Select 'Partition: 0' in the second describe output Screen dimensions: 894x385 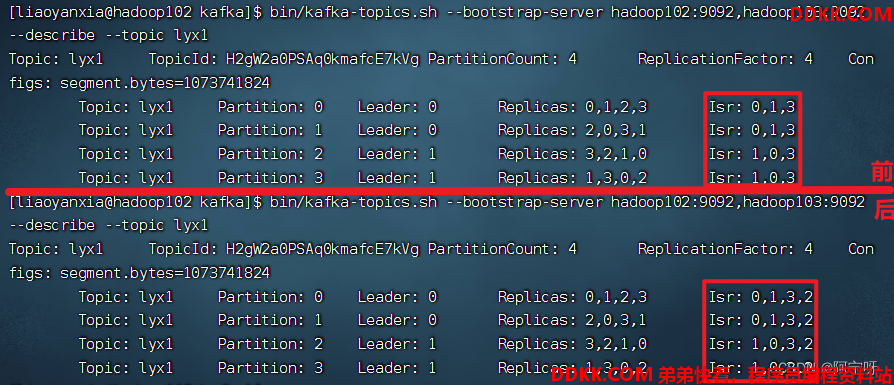click(271, 297)
